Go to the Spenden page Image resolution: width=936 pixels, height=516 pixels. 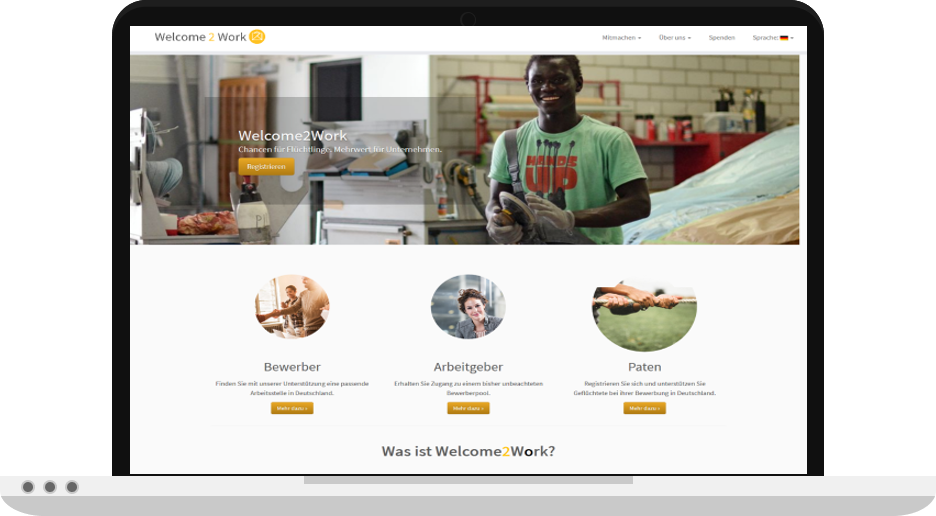pos(722,38)
